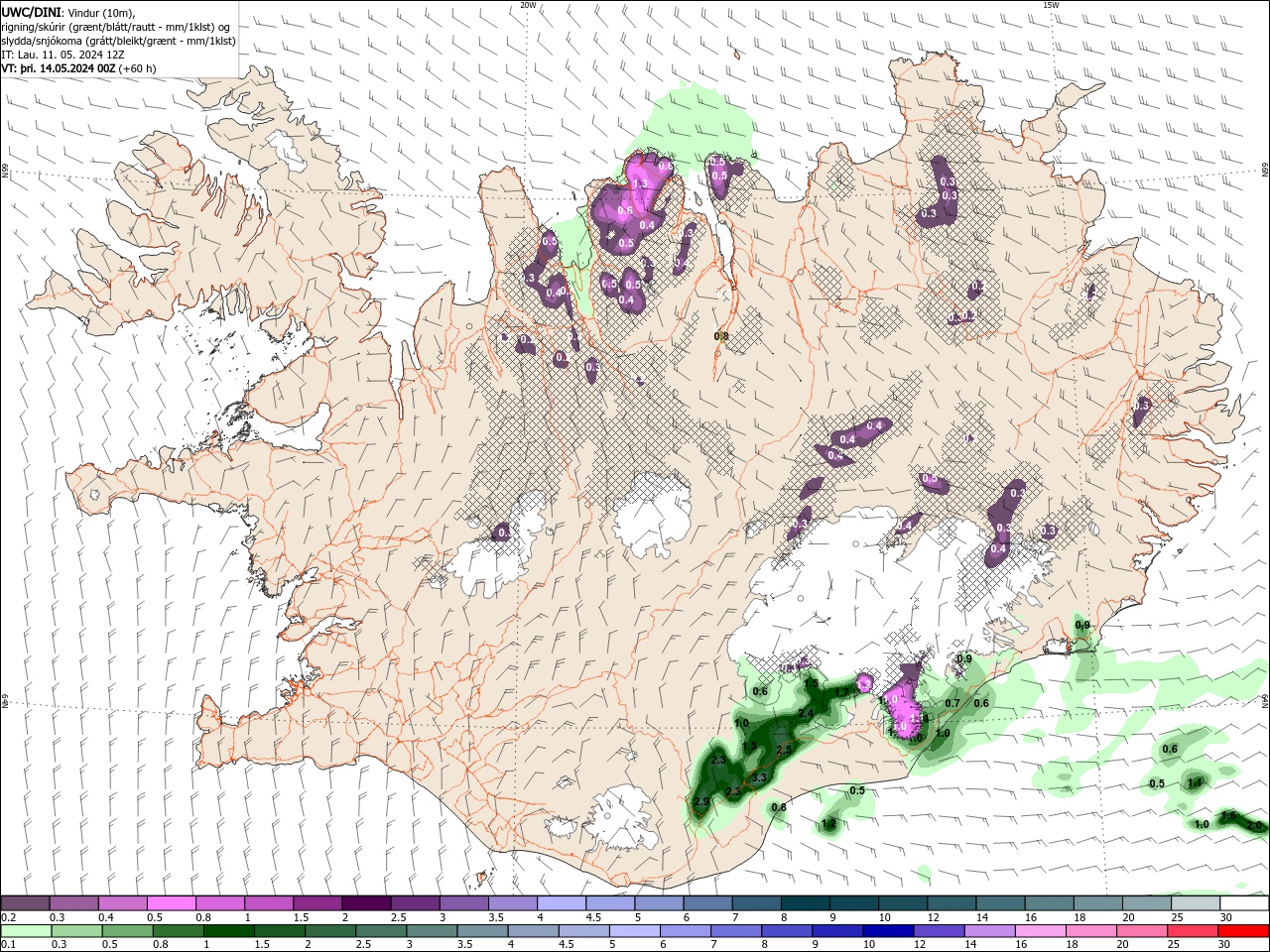Click the palest green rain swatch between 0.1 and 0.3
The height and width of the screenshot is (952, 1270).
coord(26,931)
